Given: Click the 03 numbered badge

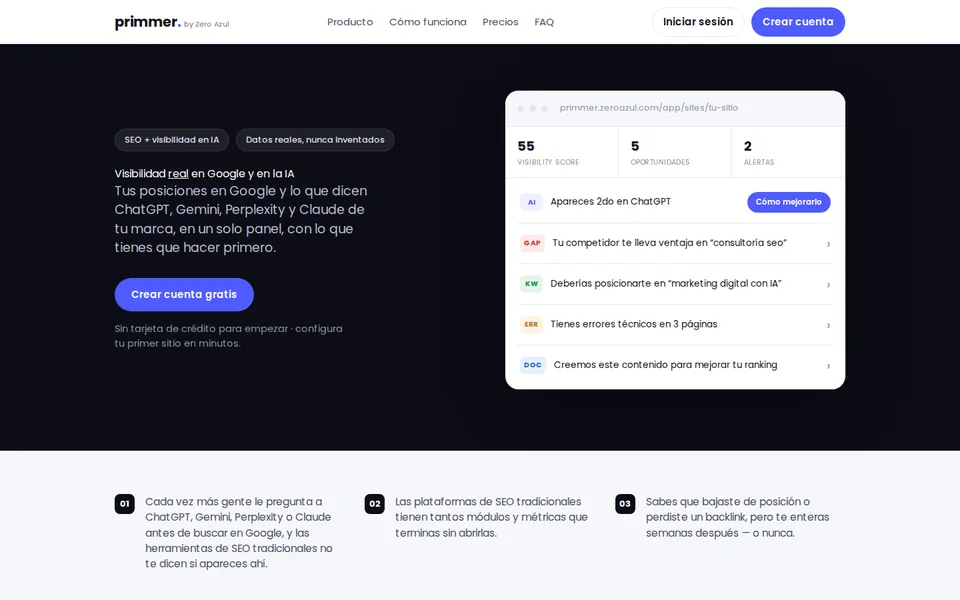Looking at the screenshot, I should pos(624,504).
